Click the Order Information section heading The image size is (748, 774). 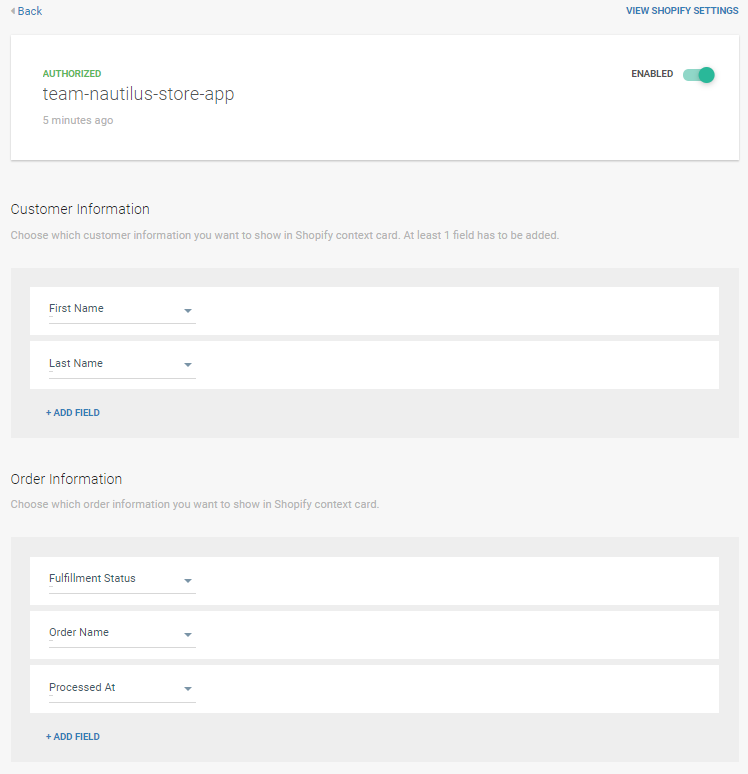click(66, 479)
